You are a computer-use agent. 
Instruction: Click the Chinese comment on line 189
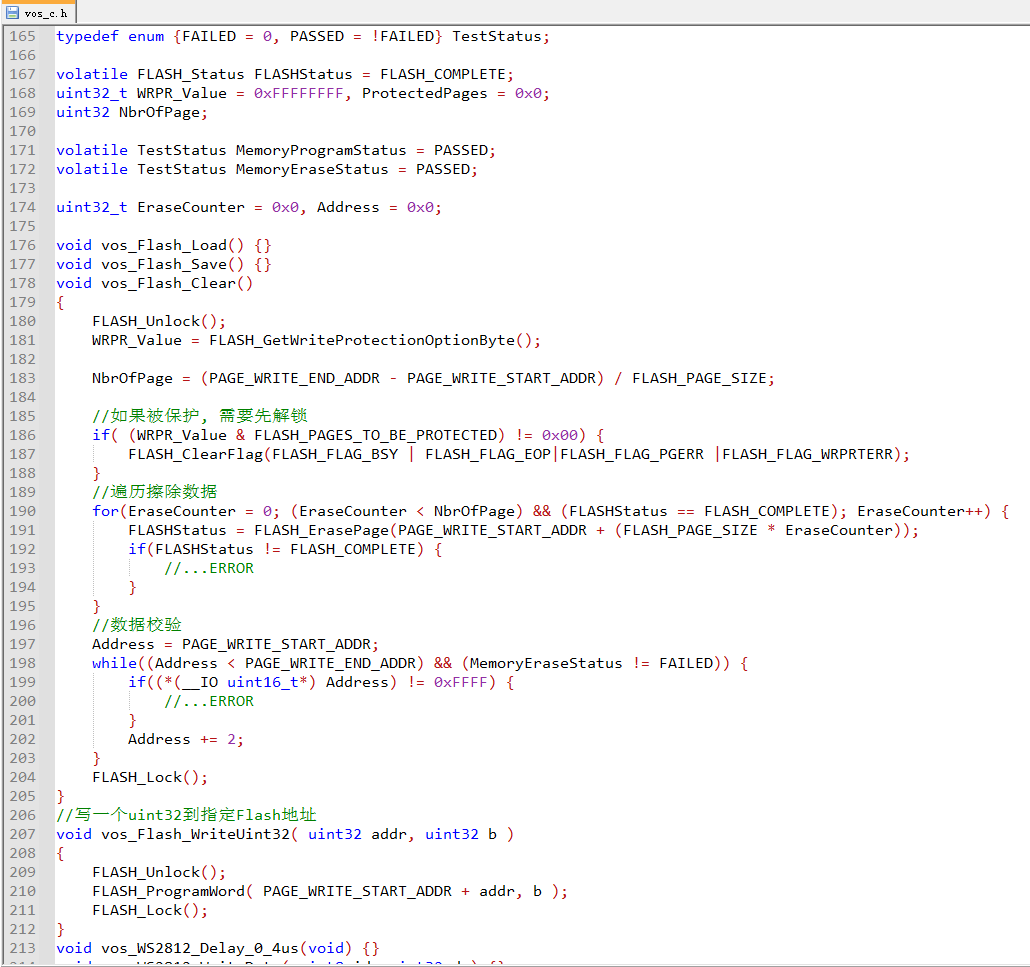pos(154,492)
